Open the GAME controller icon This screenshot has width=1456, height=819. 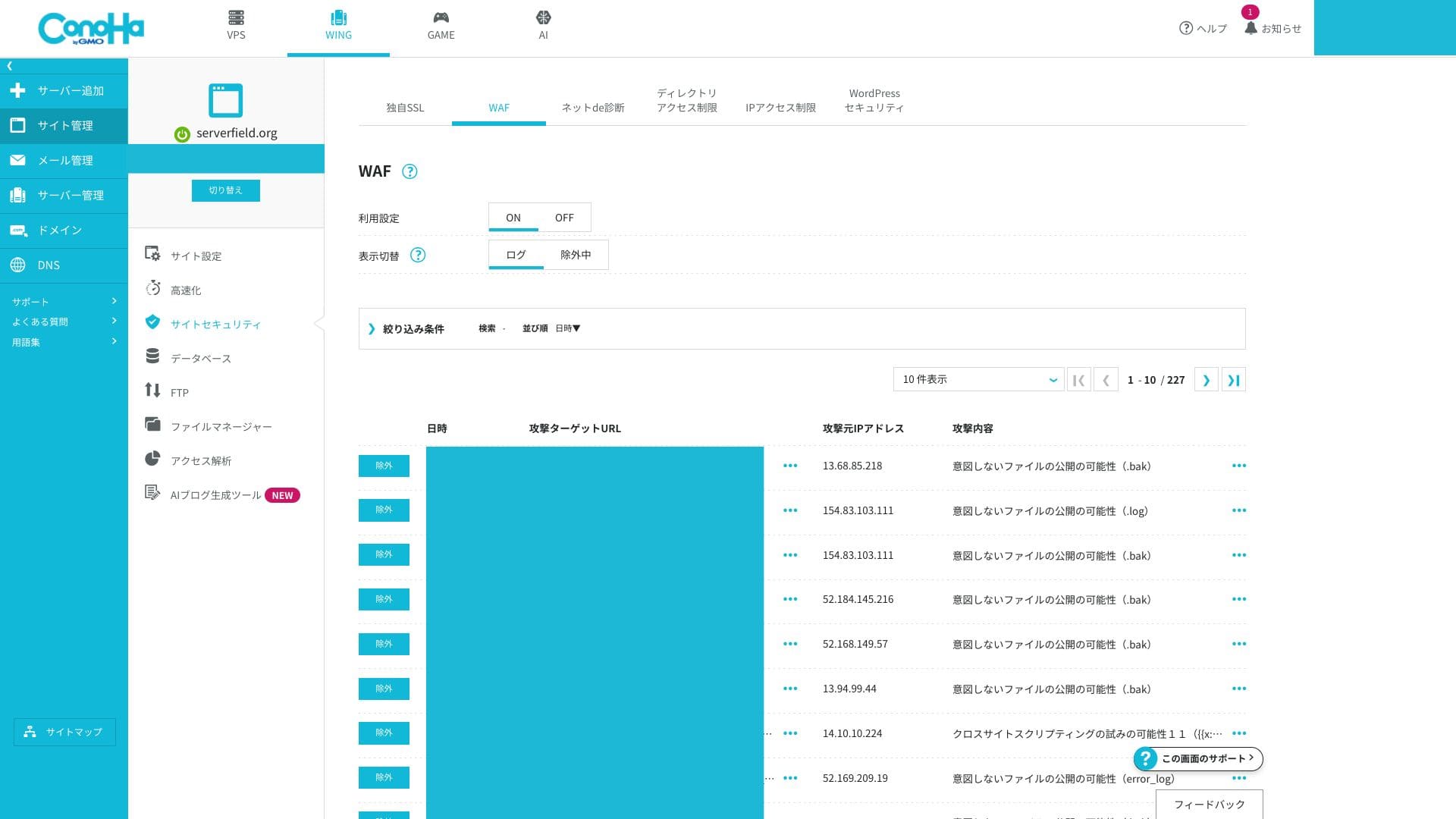(441, 17)
